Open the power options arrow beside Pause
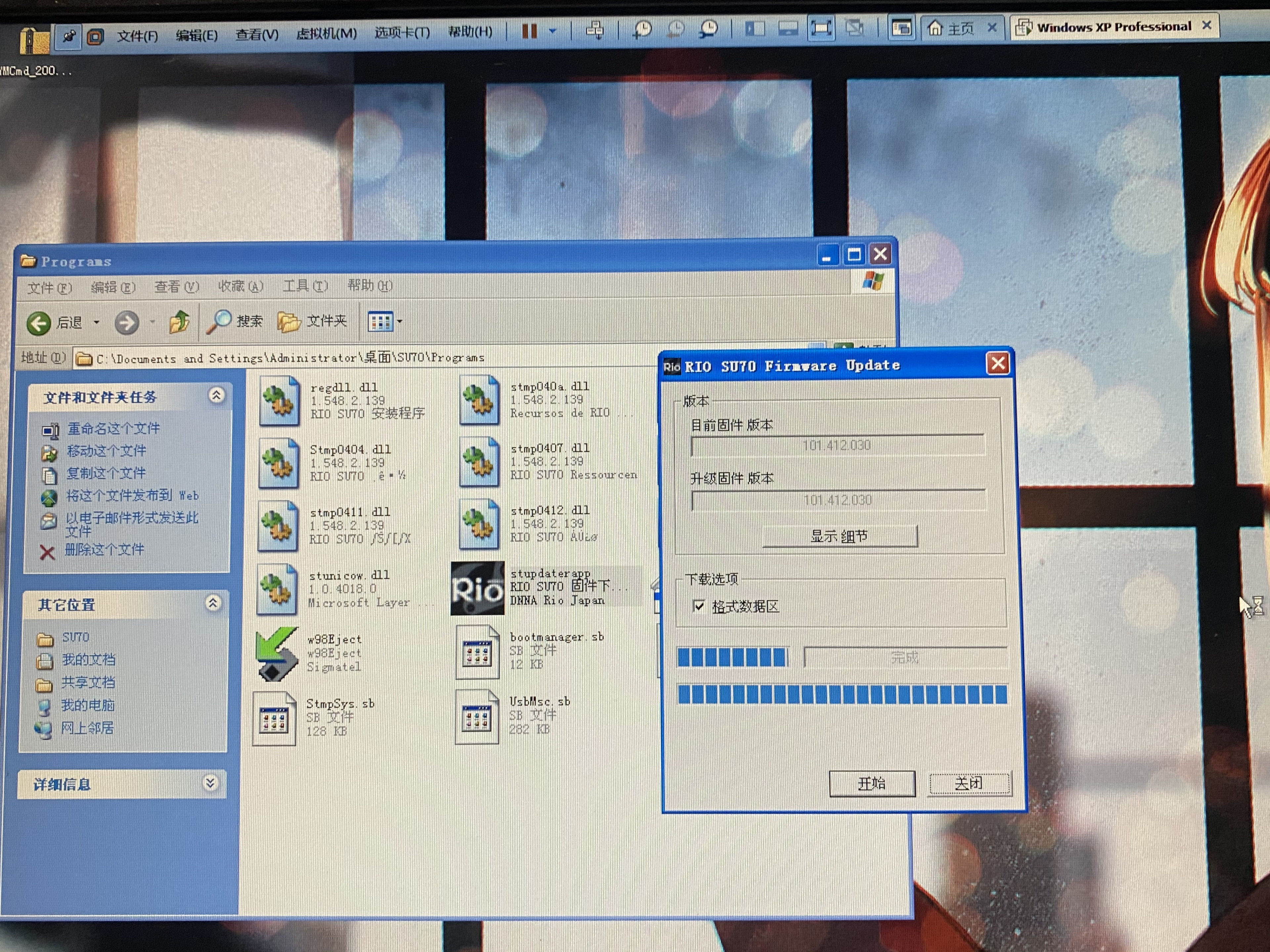1270x952 pixels. click(x=552, y=30)
